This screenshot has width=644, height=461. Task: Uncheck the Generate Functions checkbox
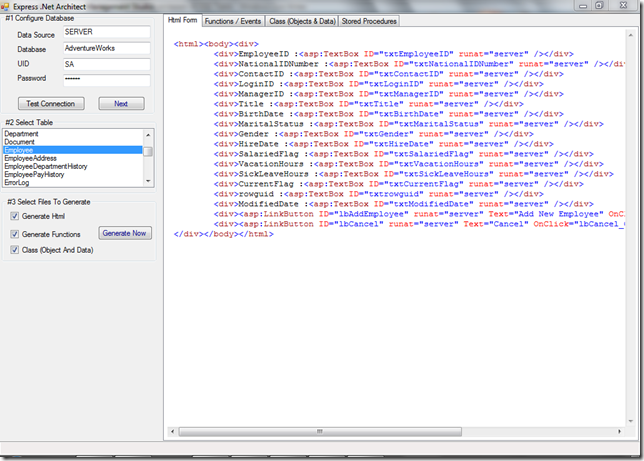14,234
